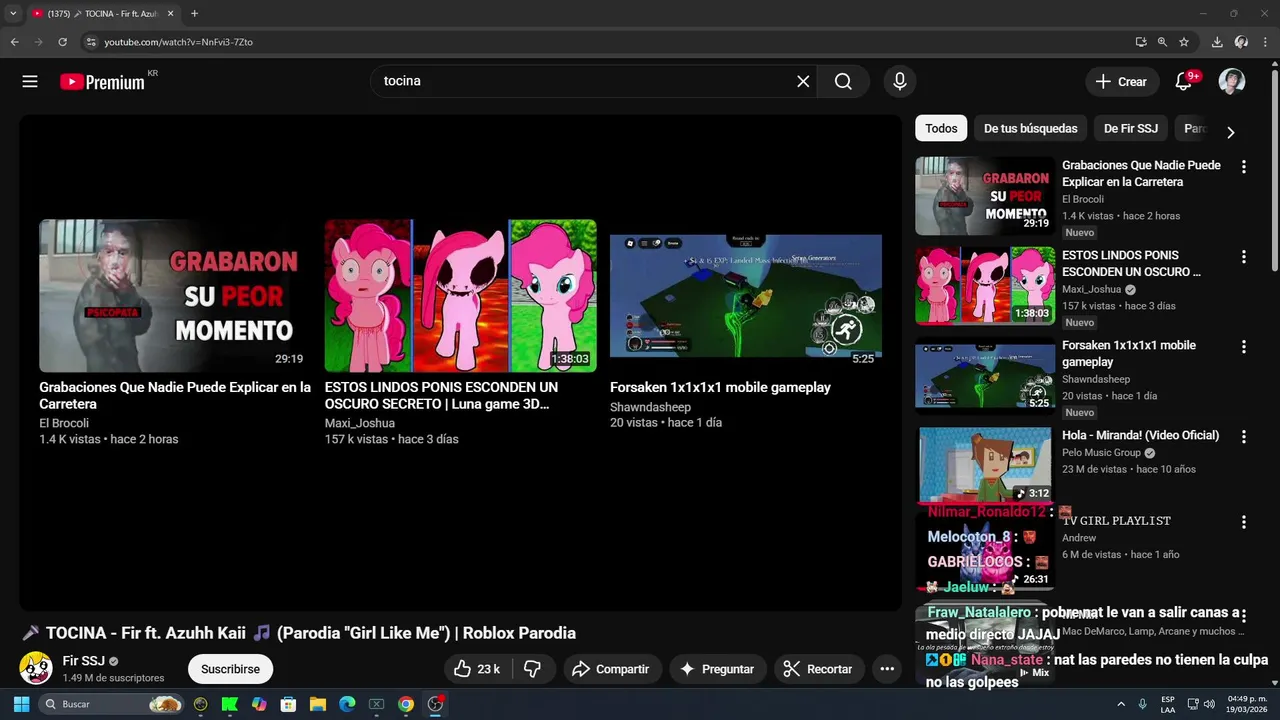This screenshot has width=1280, height=720.
Task: Select the Todos filter chip
Action: [x=941, y=128]
